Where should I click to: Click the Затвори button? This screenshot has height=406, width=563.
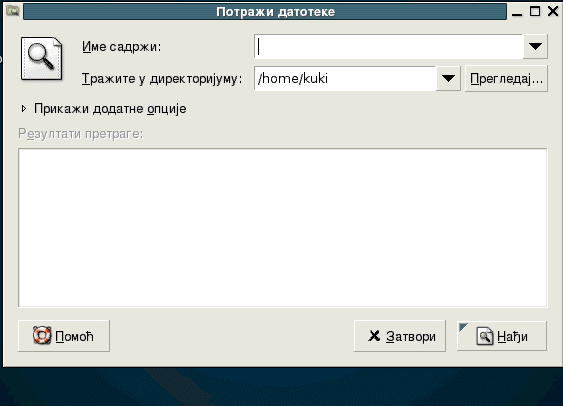pyautogui.click(x=400, y=336)
